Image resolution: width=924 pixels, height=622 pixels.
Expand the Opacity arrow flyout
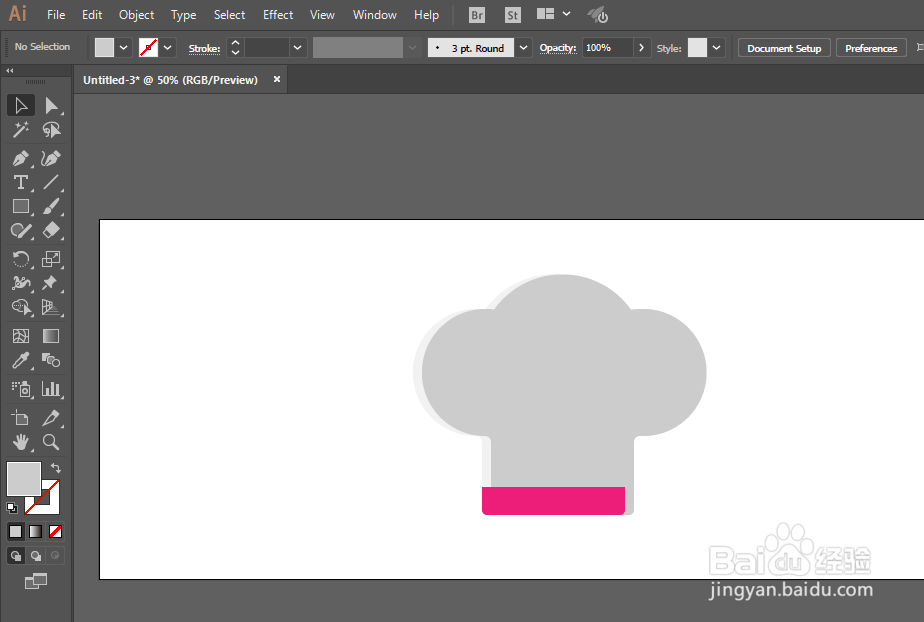coord(641,48)
